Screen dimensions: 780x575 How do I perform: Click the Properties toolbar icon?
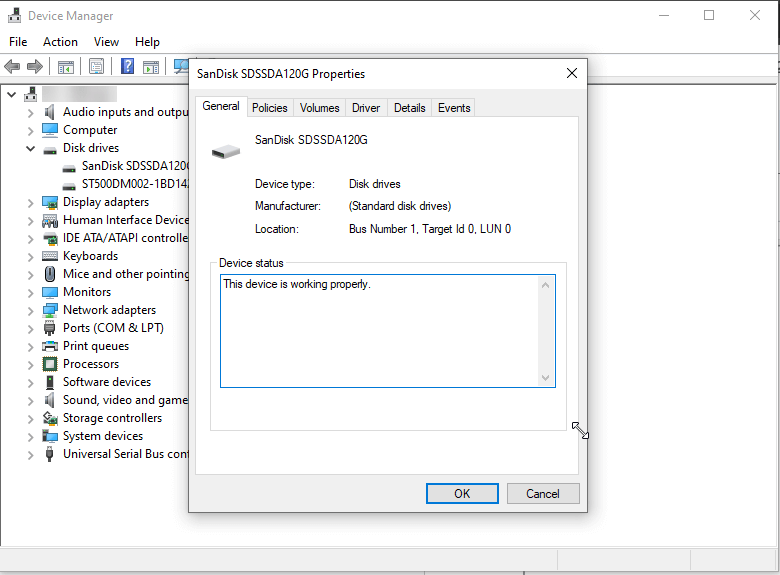(96, 67)
